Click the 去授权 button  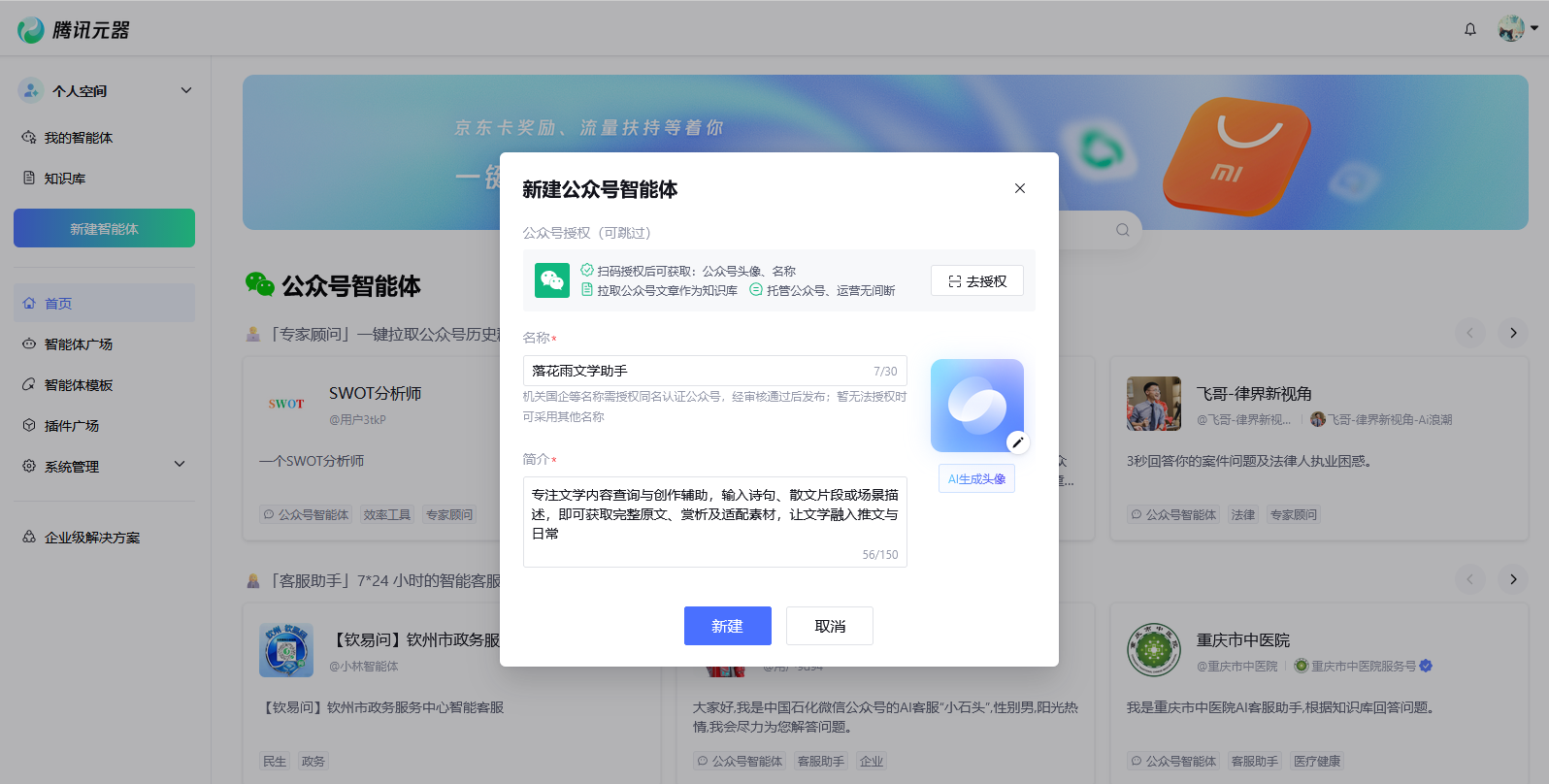[977, 280]
